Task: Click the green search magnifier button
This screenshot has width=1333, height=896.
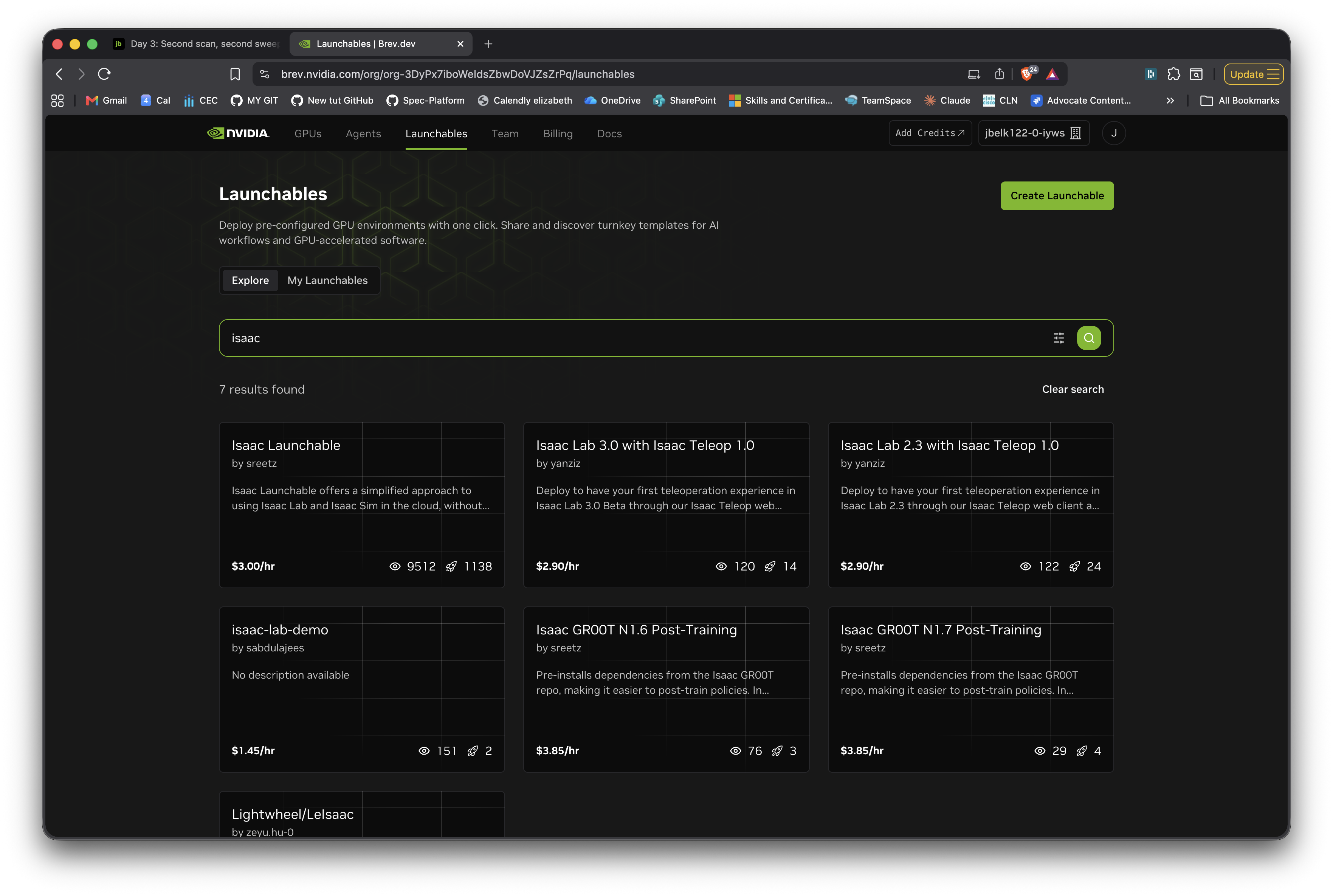Action: click(x=1088, y=338)
